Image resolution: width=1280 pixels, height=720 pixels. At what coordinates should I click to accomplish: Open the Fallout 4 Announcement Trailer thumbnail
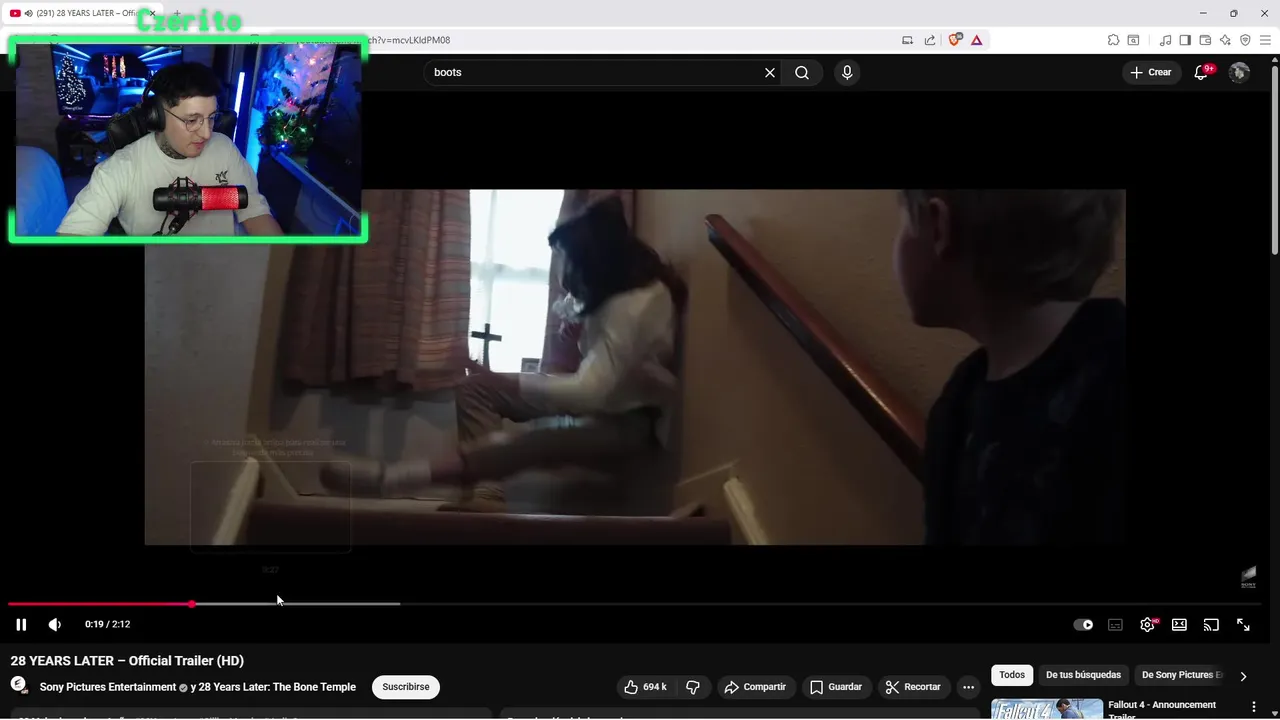(1047, 709)
